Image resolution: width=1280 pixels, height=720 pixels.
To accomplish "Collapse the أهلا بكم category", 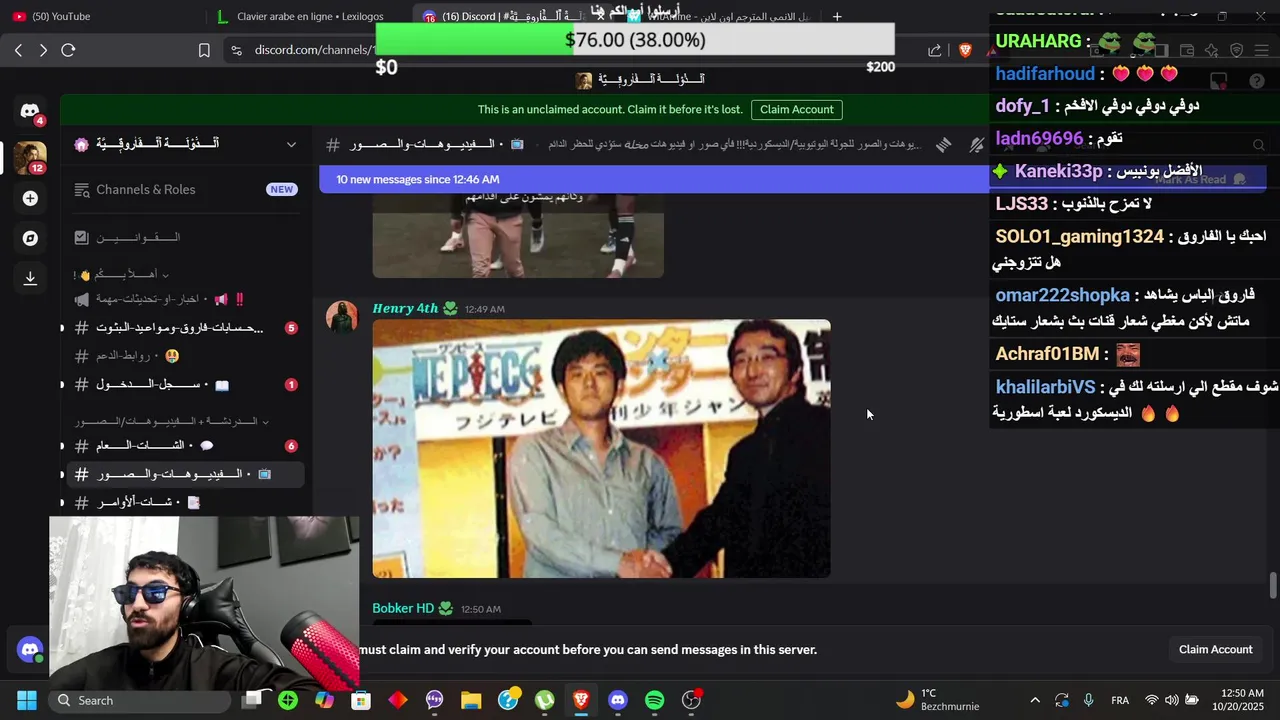I will coord(122,274).
